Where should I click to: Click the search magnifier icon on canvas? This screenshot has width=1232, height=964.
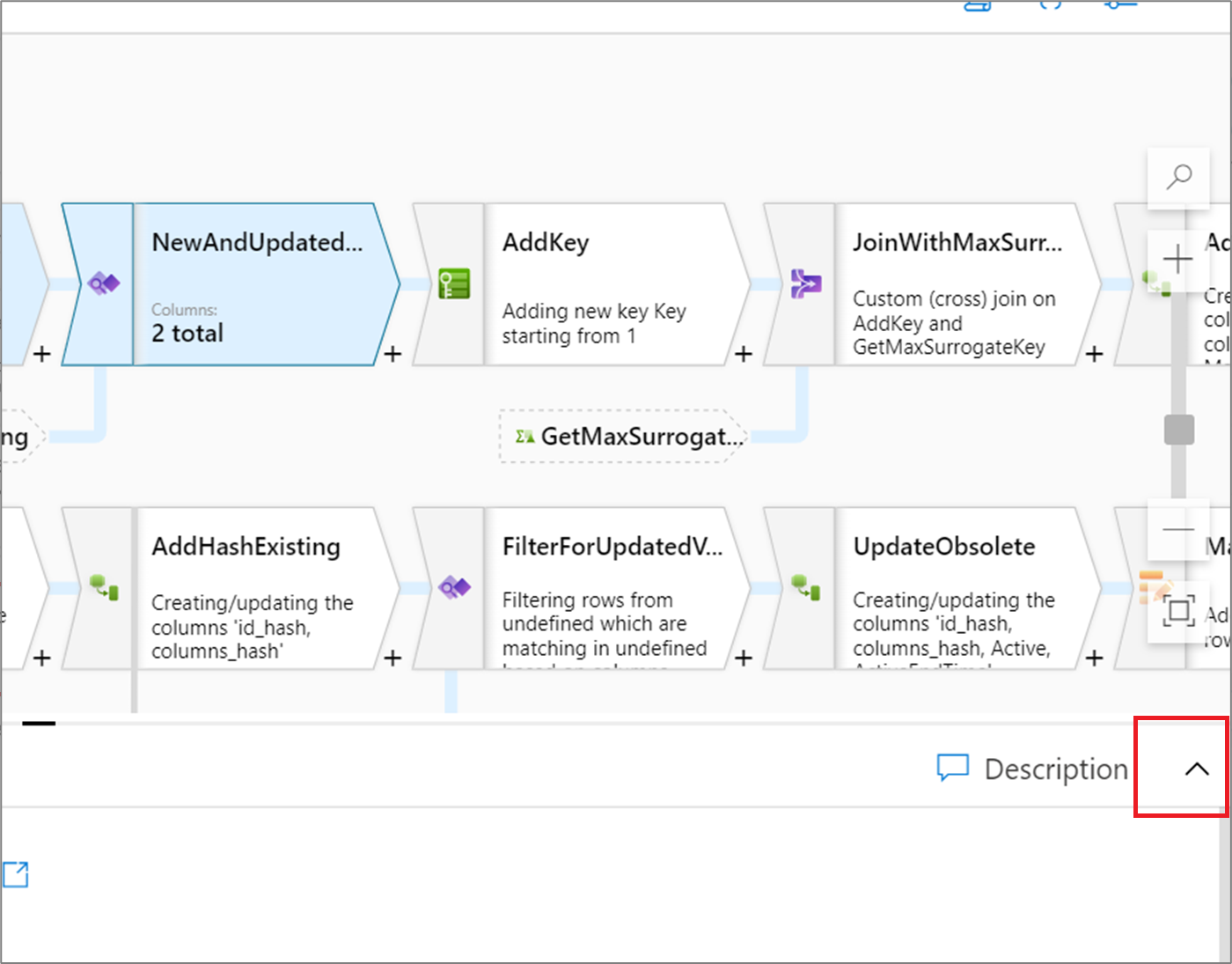click(1178, 177)
